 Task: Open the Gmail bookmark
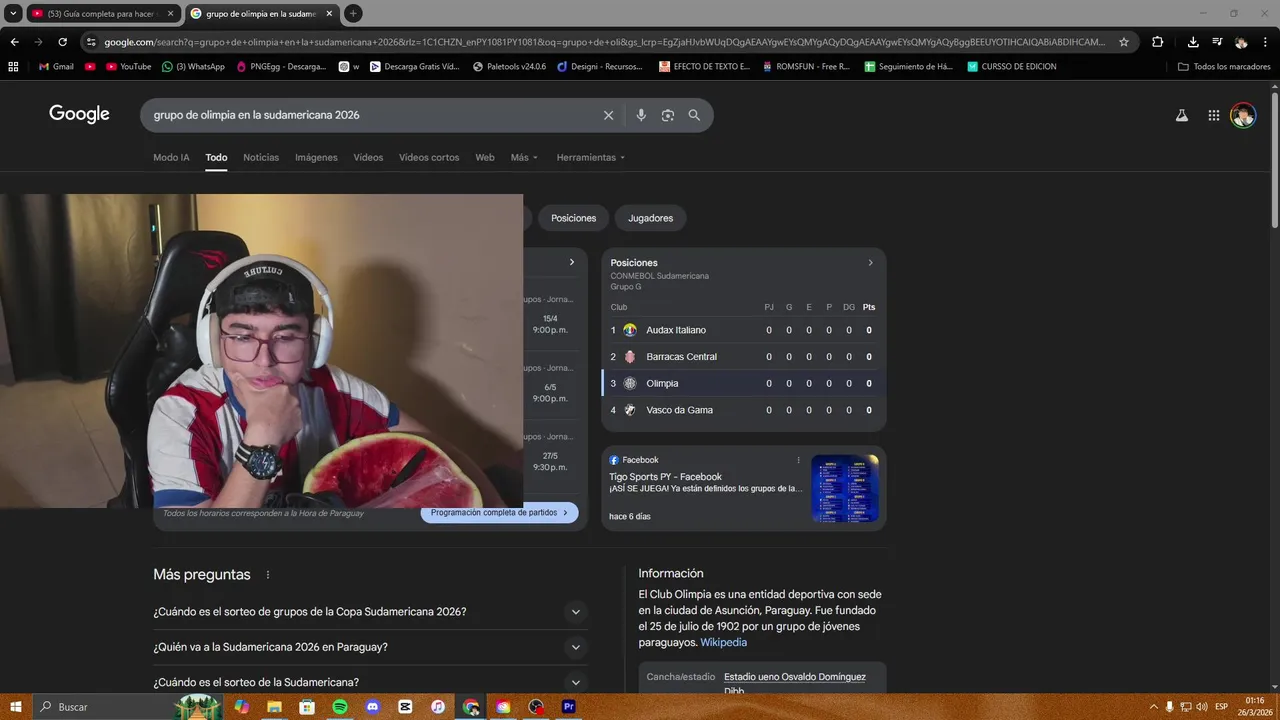coord(55,66)
